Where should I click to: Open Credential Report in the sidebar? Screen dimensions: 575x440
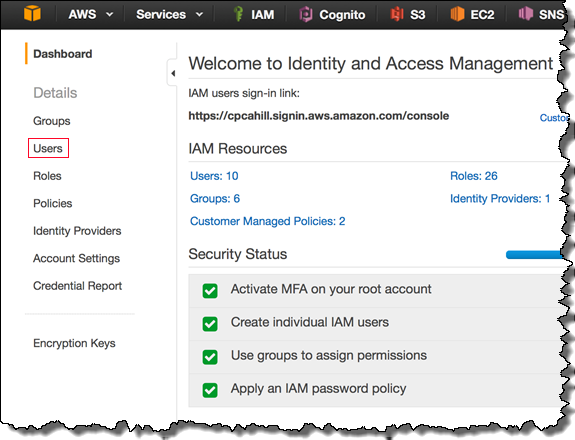pos(78,286)
